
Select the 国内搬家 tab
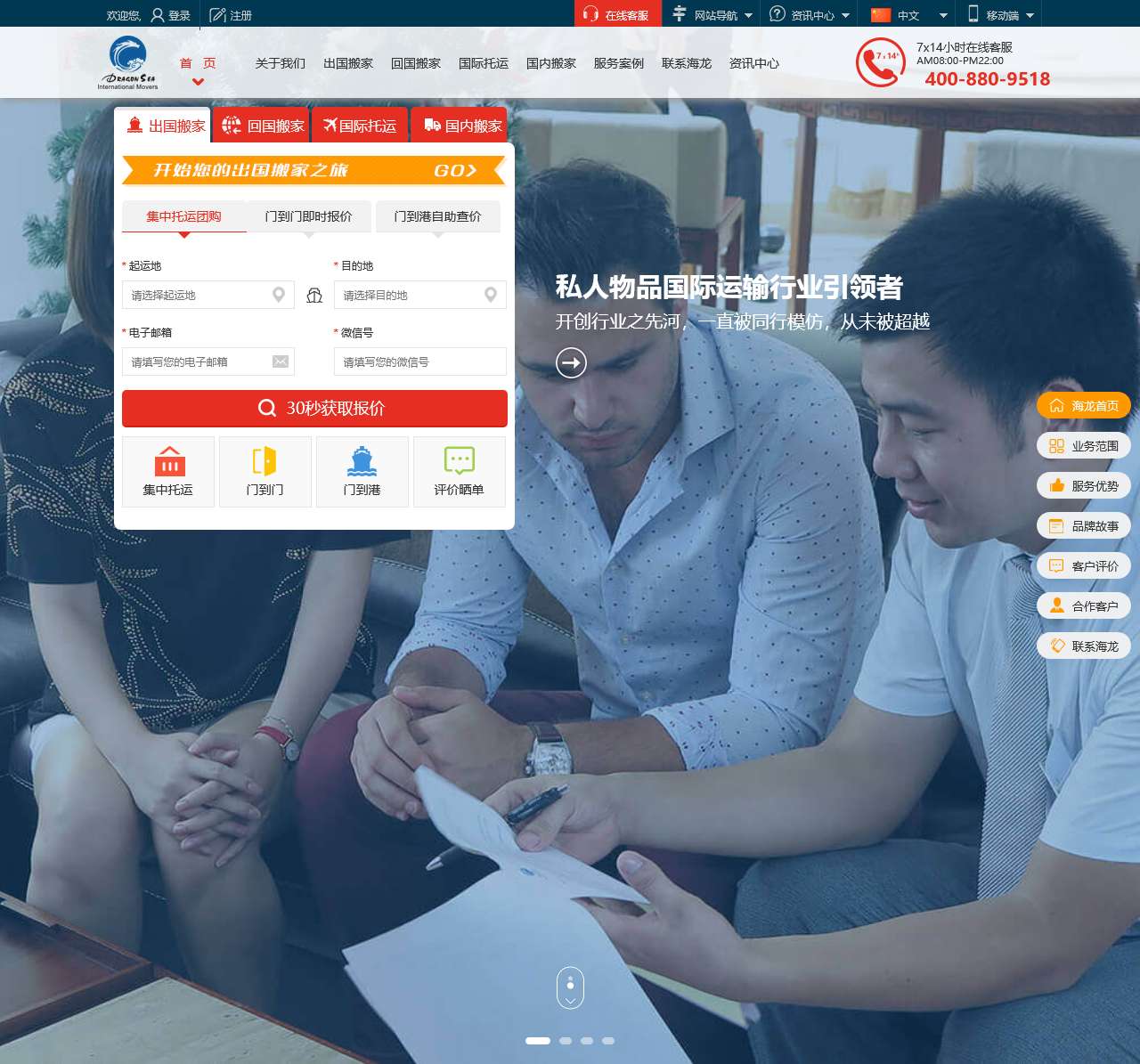coord(459,126)
